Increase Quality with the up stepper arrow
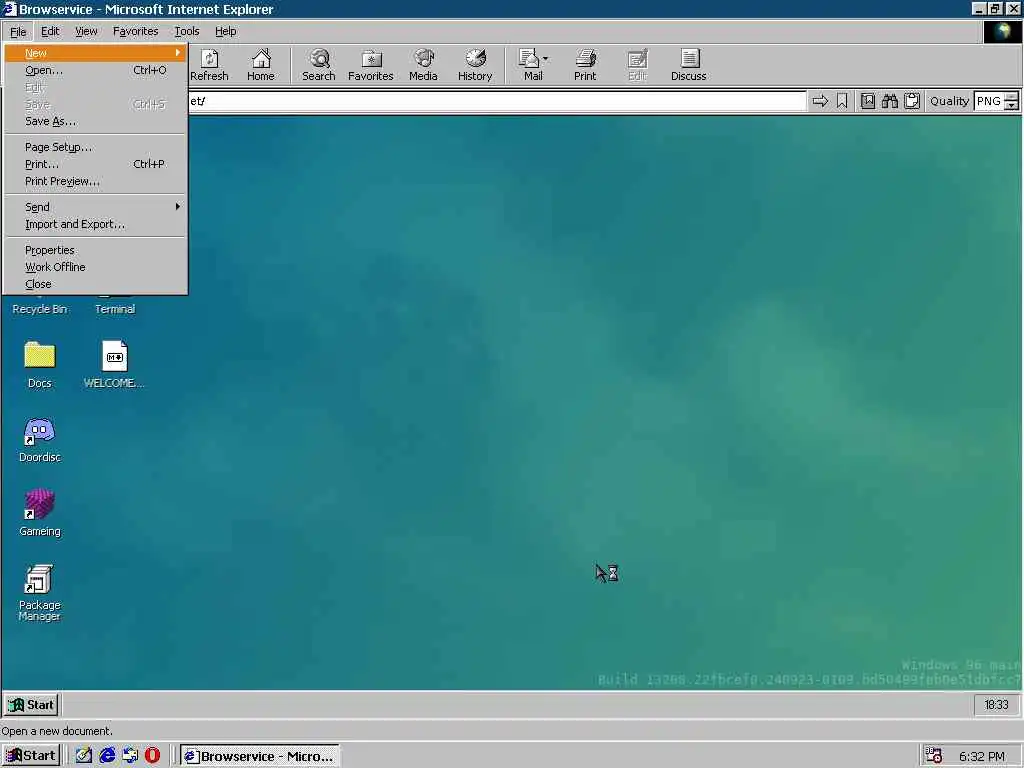Viewport: 1024px width, 768px height. (1012, 97)
